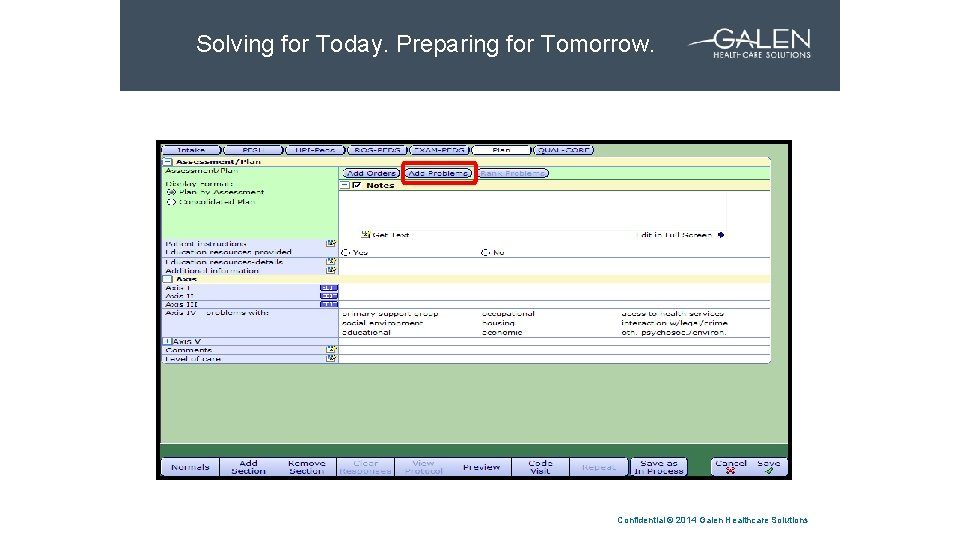Toggle the Notes checkbox
This screenshot has width=960, height=540.
click(x=356, y=185)
